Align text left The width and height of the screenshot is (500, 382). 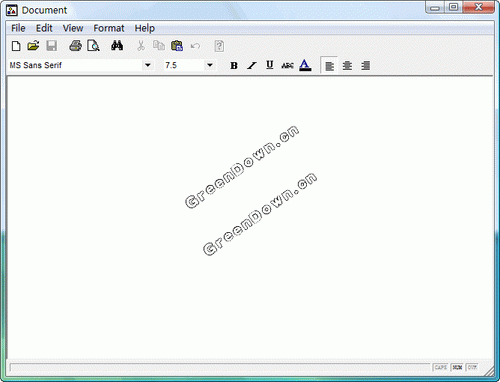329,65
